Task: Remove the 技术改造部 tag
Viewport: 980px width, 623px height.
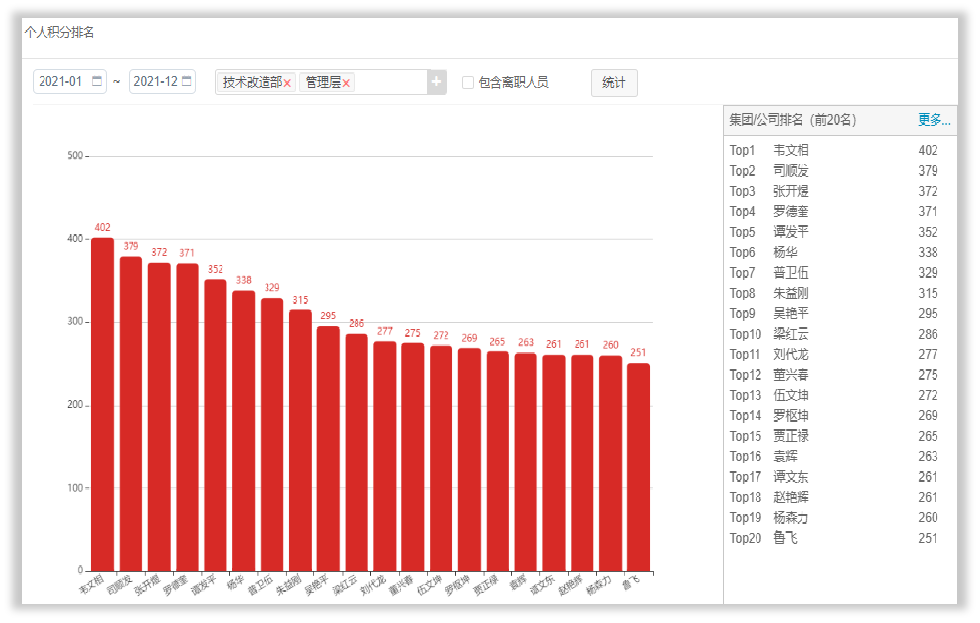Action: pyautogui.click(x=287, y=83)
